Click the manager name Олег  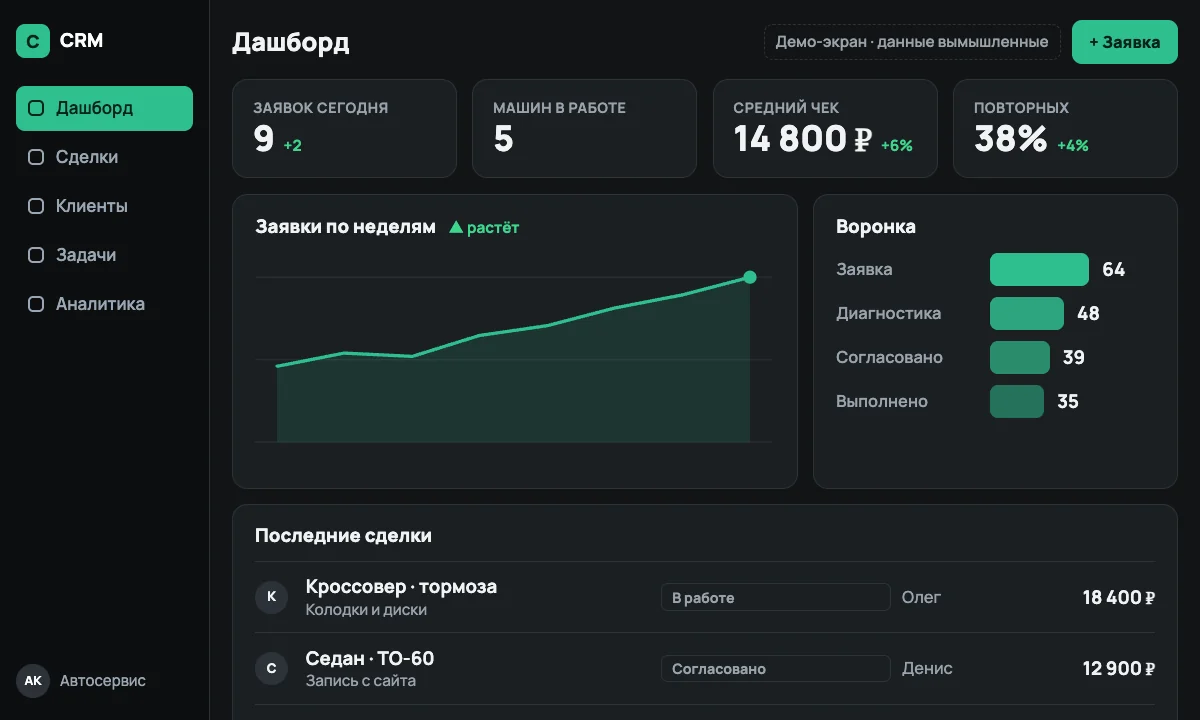921,598
